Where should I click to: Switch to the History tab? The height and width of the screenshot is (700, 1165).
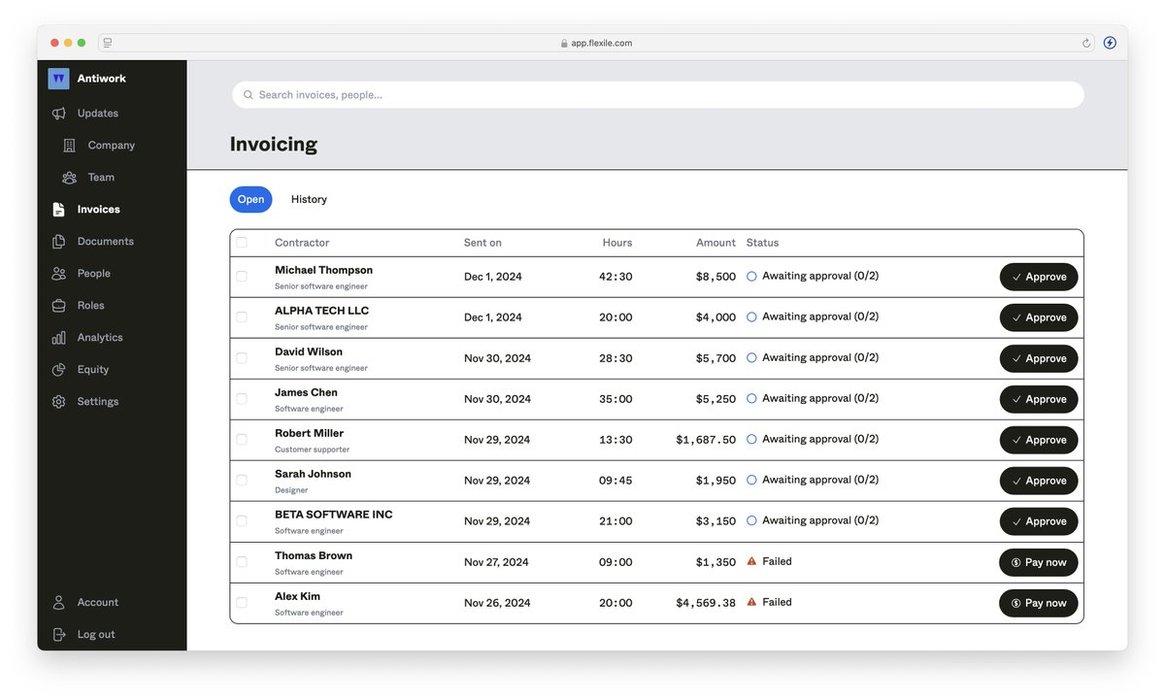click(309, 199)
